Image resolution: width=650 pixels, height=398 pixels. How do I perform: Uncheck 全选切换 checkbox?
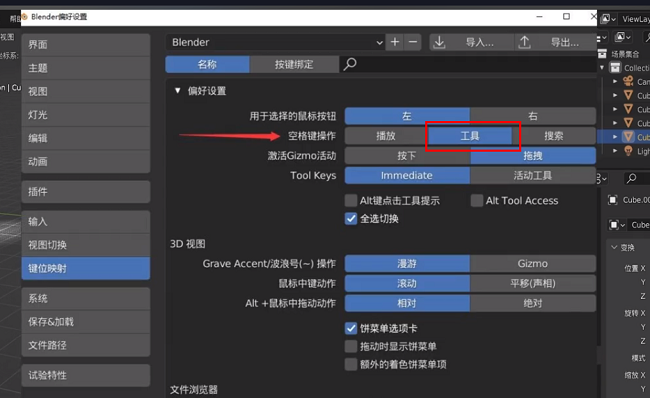351,218
